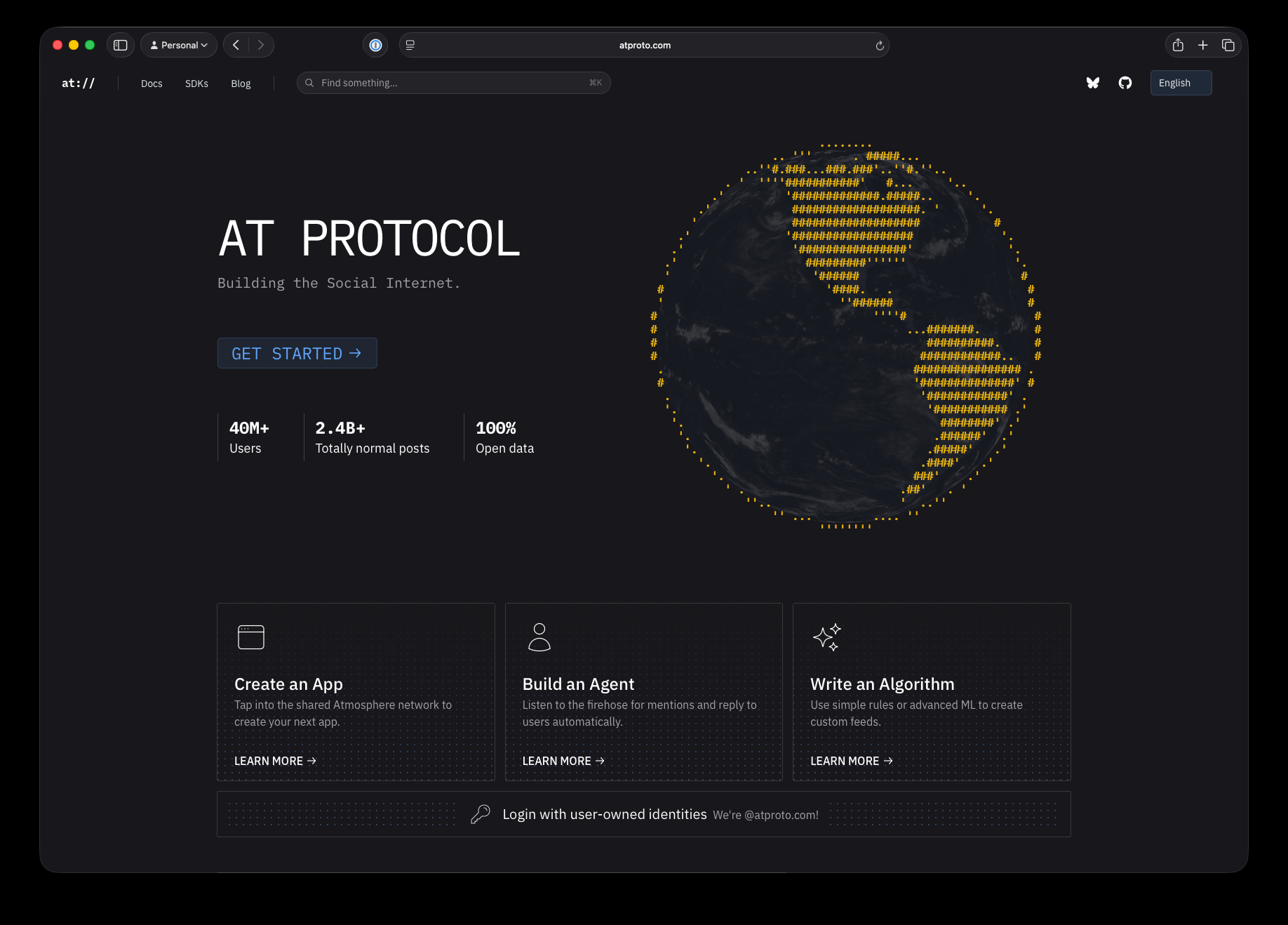The height and width of the screenshot is (925, 1288).
Task: Reload the atproto.com page
Action: [x=879, y=46]
